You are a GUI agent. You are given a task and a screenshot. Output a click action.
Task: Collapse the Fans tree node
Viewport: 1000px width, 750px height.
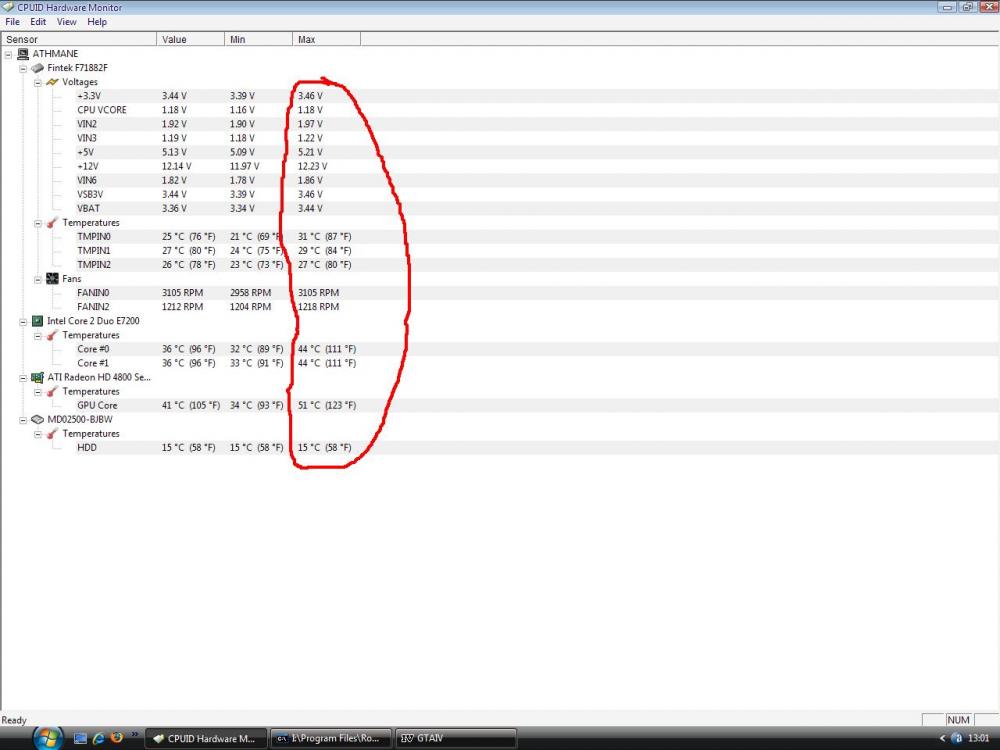[x=38, y=279]
